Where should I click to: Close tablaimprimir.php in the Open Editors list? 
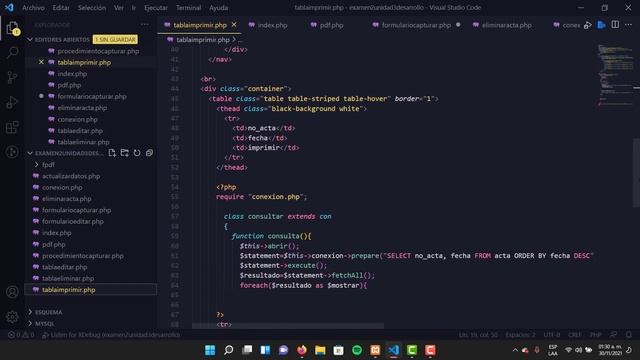[x=41, y=62]
